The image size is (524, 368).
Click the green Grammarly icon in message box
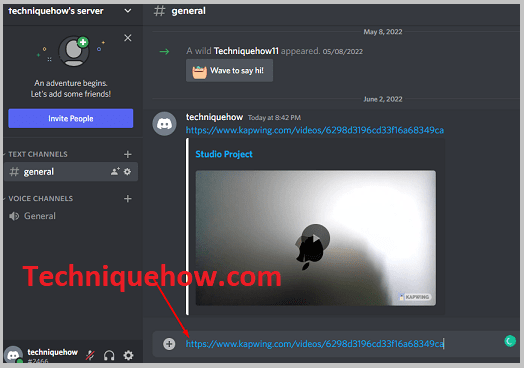pos(510,341)
